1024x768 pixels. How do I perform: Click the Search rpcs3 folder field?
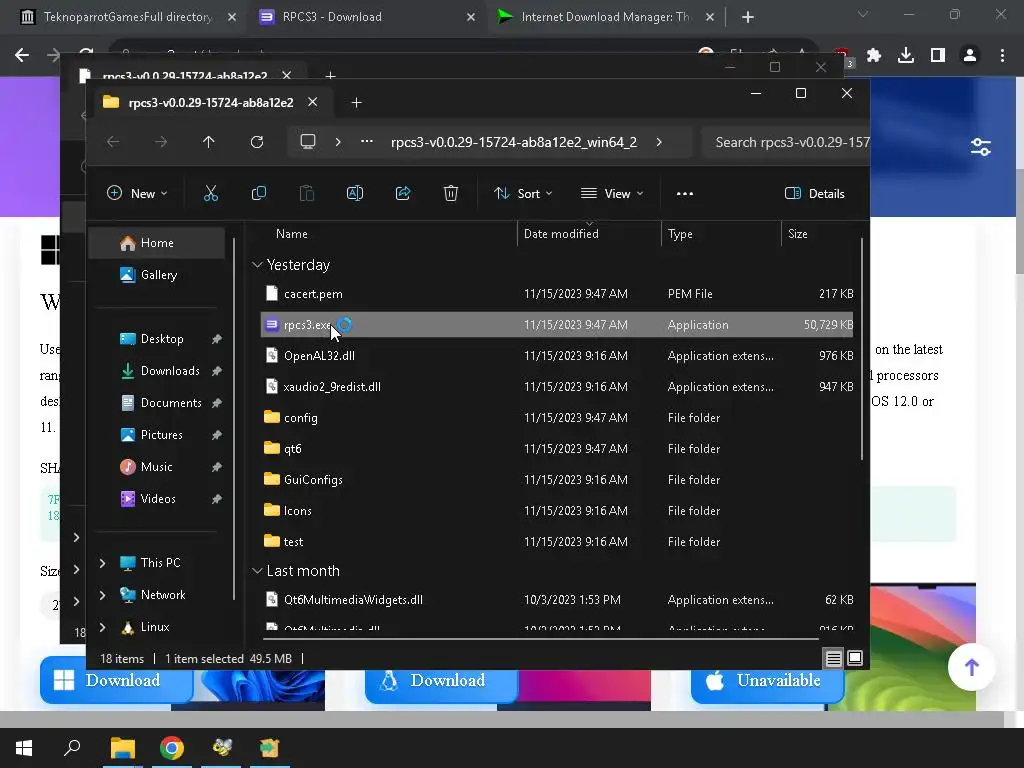786,142
